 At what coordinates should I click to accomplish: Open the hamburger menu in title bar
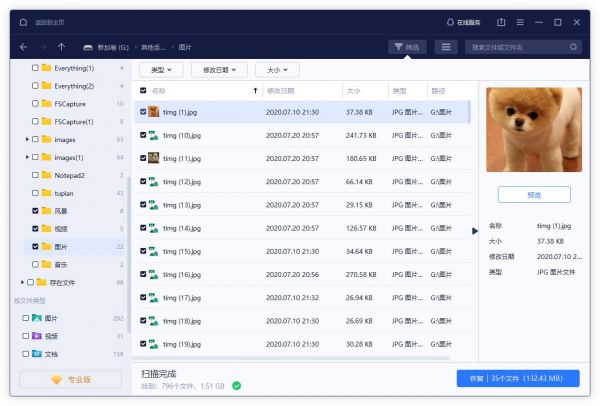[x=522, y=22]
